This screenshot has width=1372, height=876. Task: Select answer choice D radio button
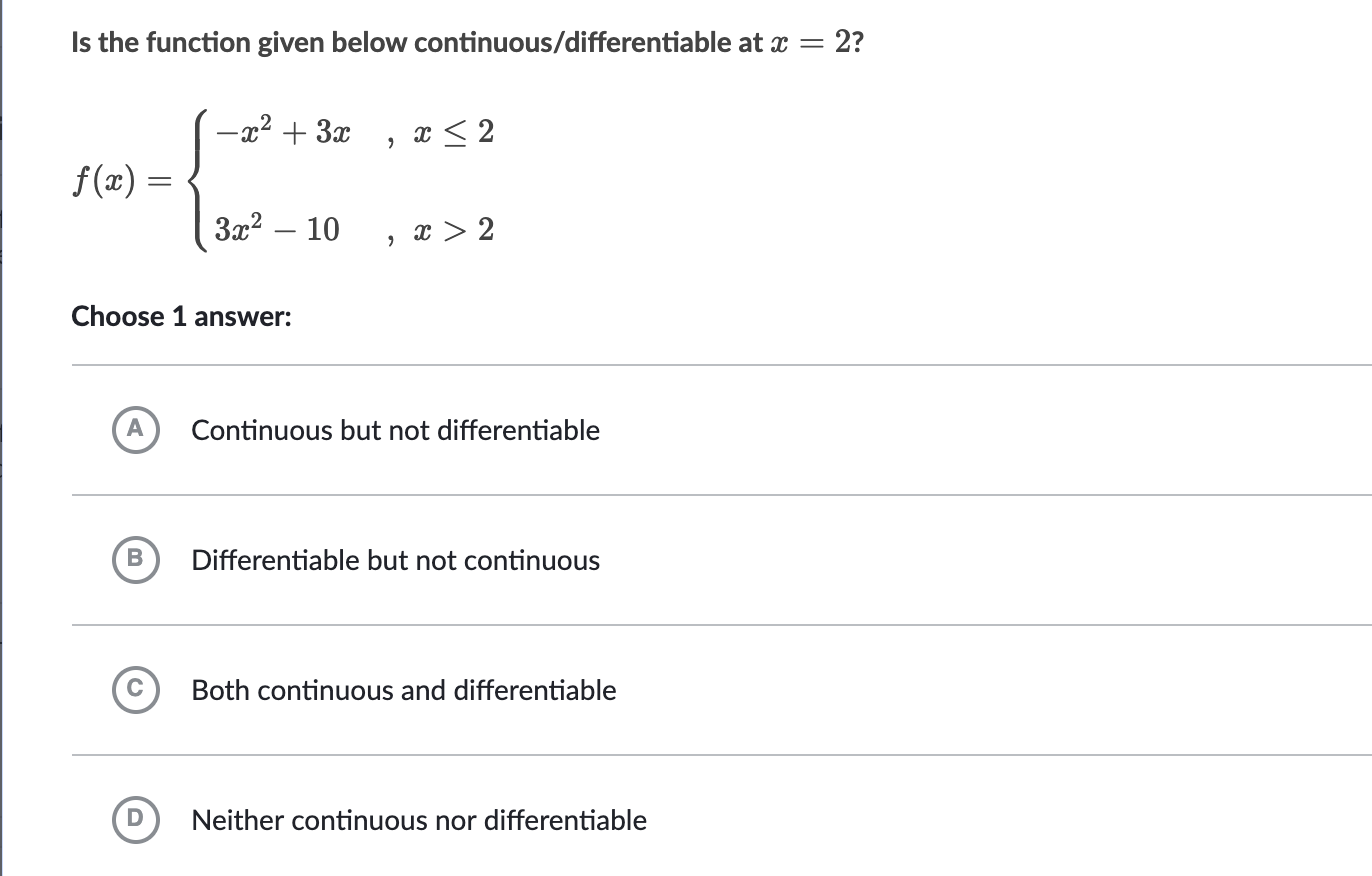(136, 820)
